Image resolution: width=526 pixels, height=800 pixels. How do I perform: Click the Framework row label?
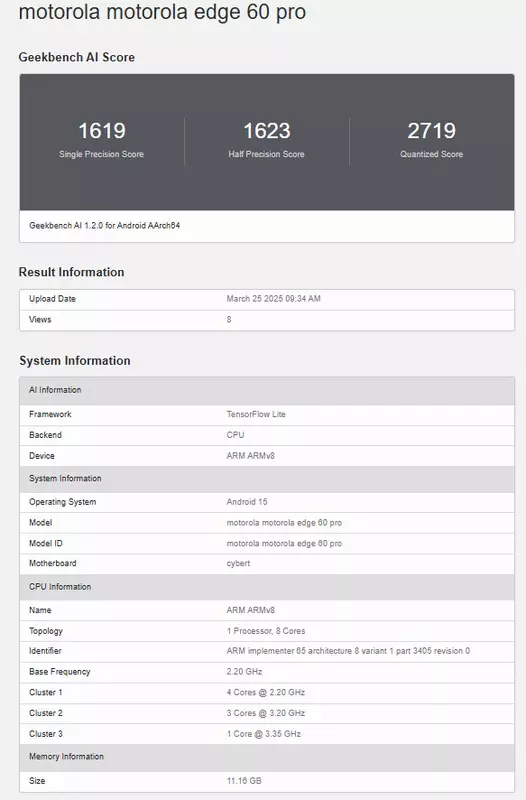pos(50,414)
